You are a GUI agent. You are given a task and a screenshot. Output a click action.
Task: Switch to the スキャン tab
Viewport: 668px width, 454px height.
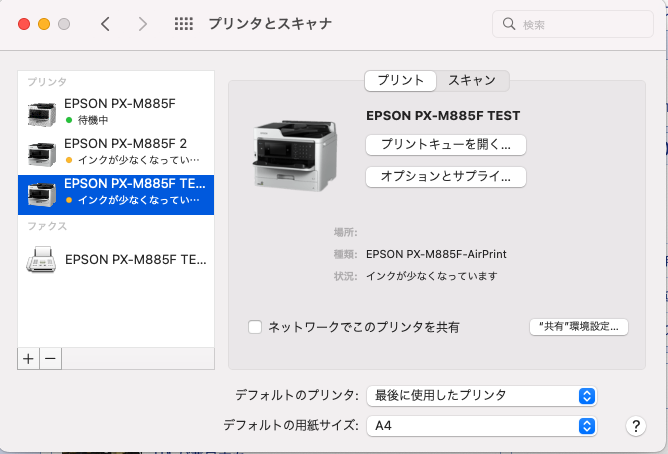[x=472, y=80]
